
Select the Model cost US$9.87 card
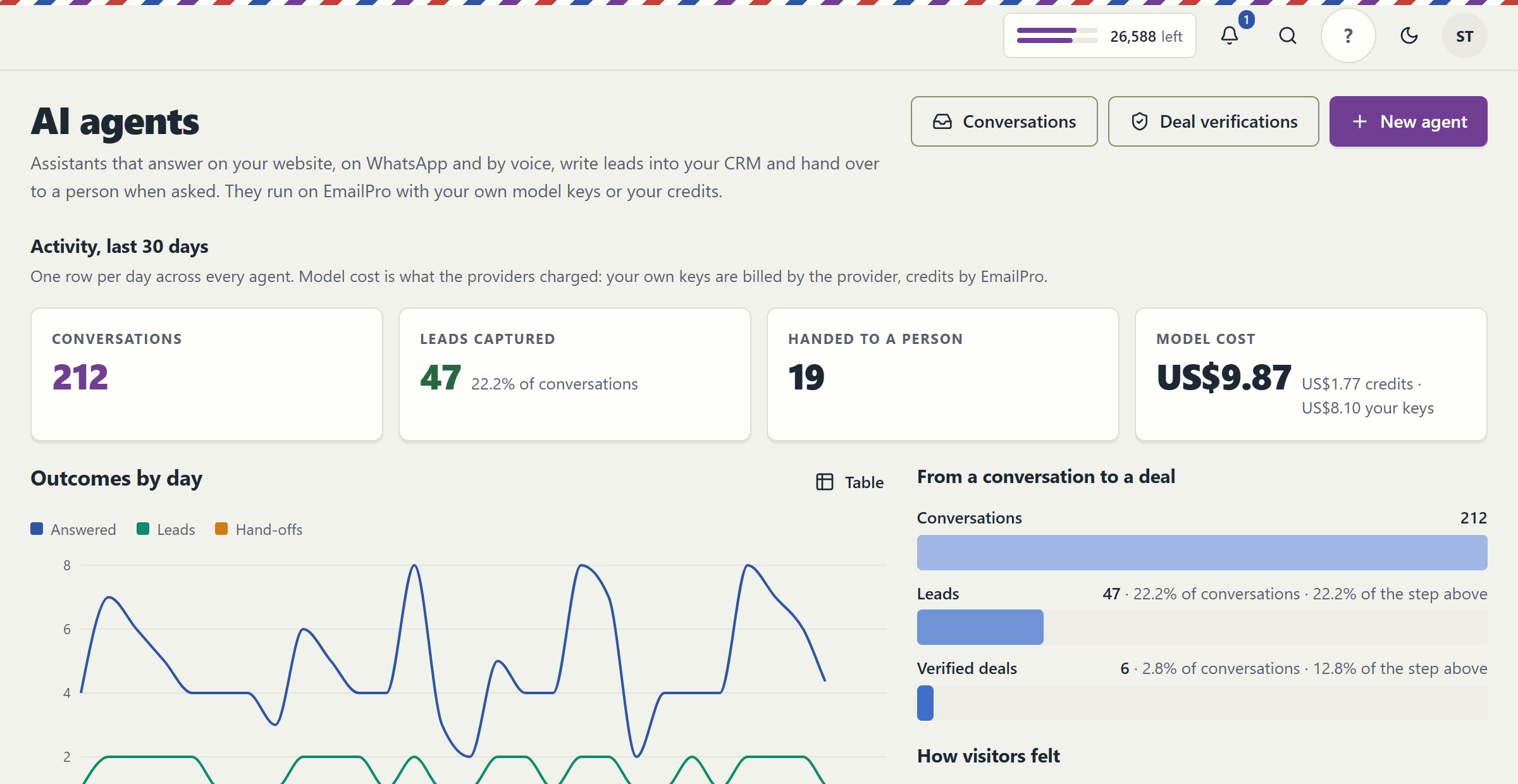point(1311,374)
